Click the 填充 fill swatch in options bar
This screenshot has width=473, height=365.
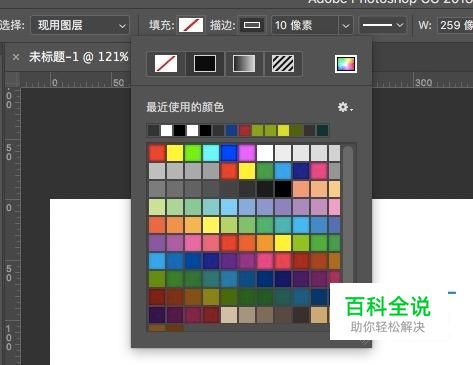[x=191, y=25]
